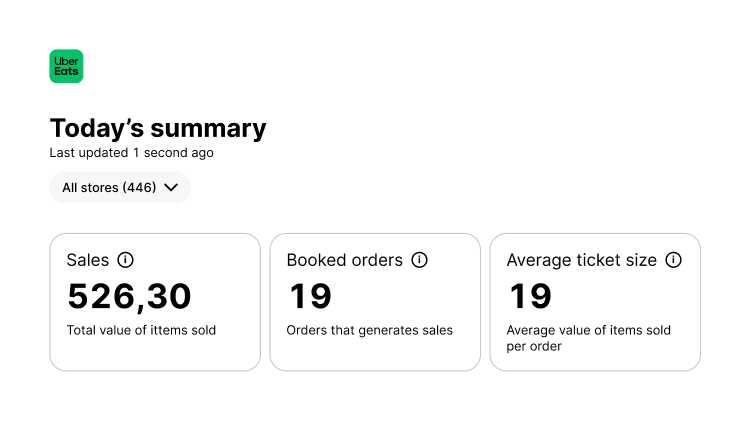The height and width of the screenshot is (422, 751).
Task: Click the 'Orders that generates sales' description
Action: (x=369, y=330)
